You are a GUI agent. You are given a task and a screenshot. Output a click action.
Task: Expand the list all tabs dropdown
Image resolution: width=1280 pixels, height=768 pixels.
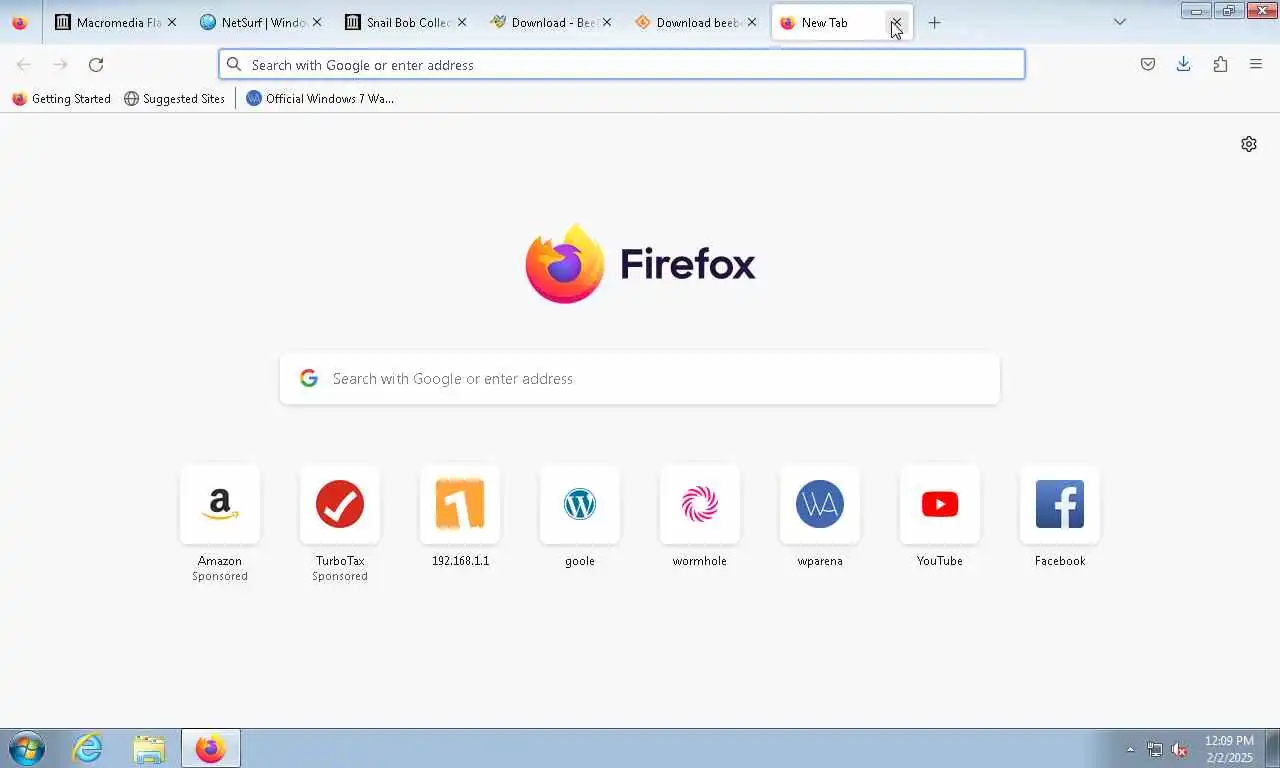tap(1120, 22)
